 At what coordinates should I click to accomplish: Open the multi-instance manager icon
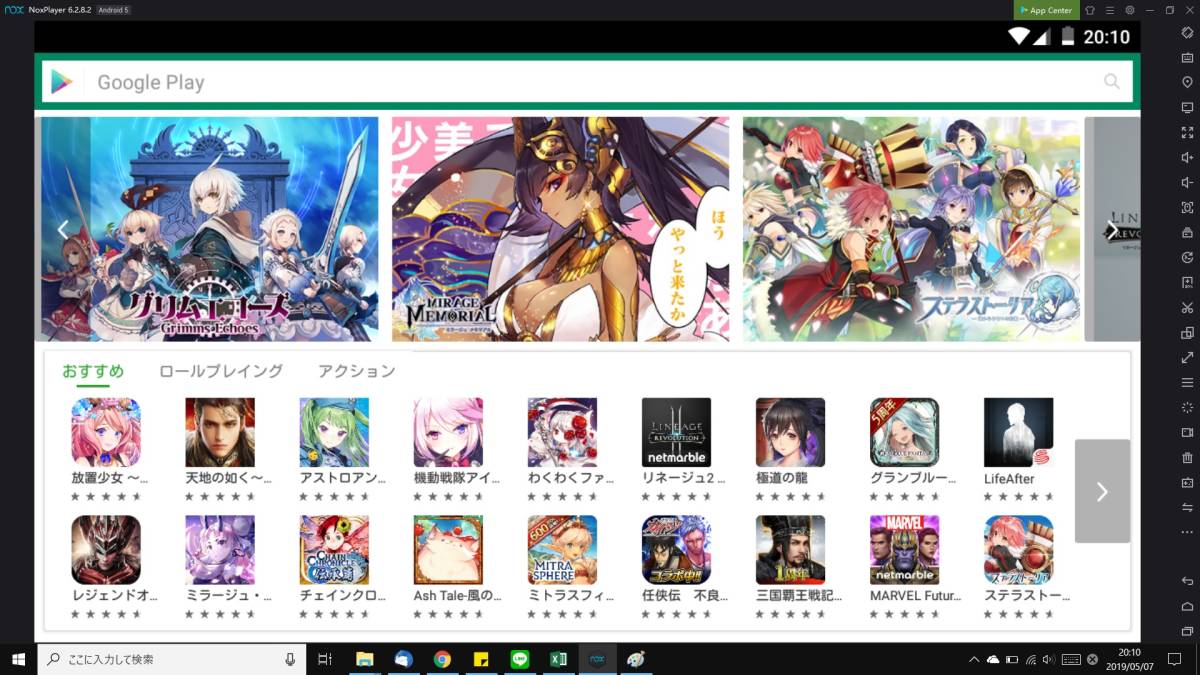[x=1187, y=332]
